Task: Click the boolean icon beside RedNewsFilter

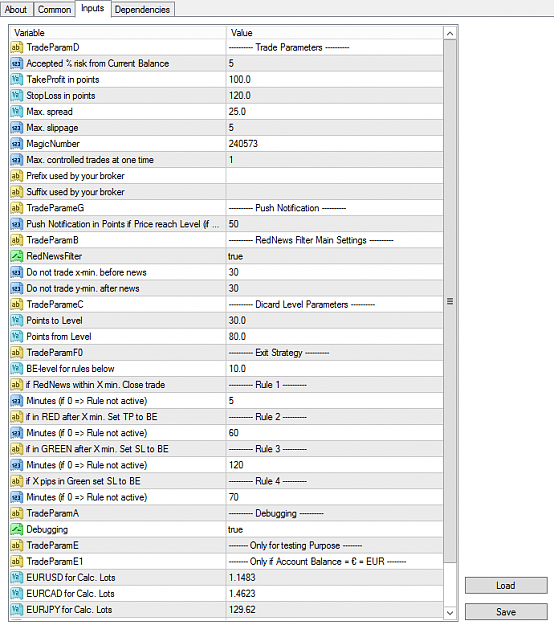Action: click(x=16, y=256)
